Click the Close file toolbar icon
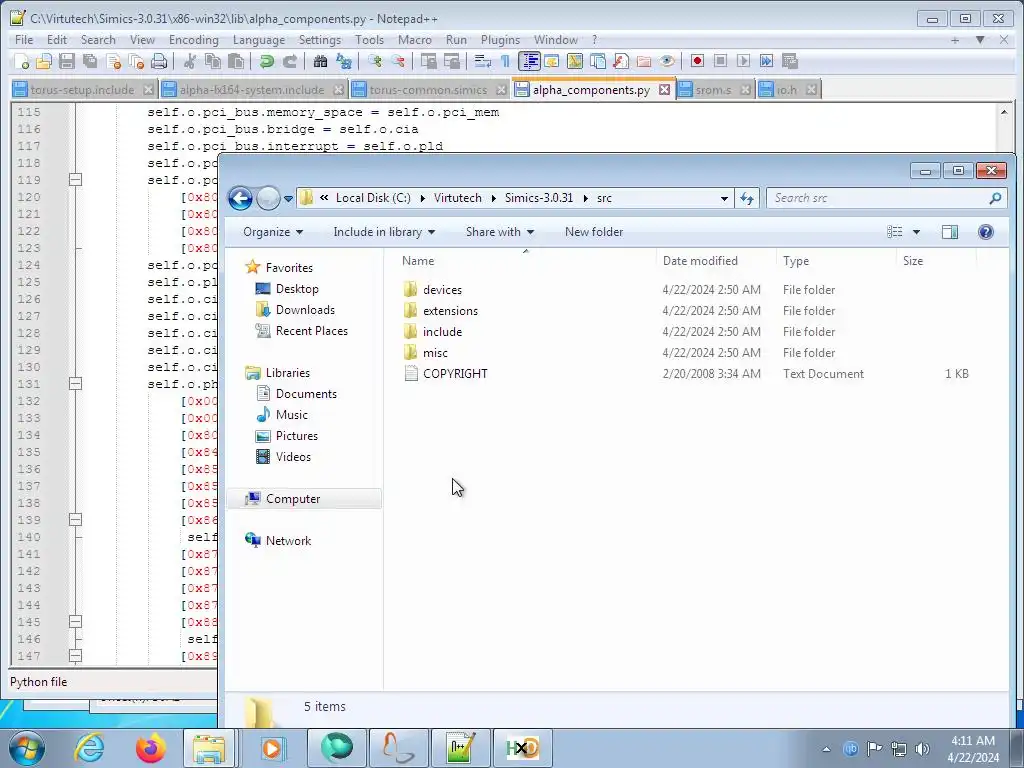 [114, 61]
